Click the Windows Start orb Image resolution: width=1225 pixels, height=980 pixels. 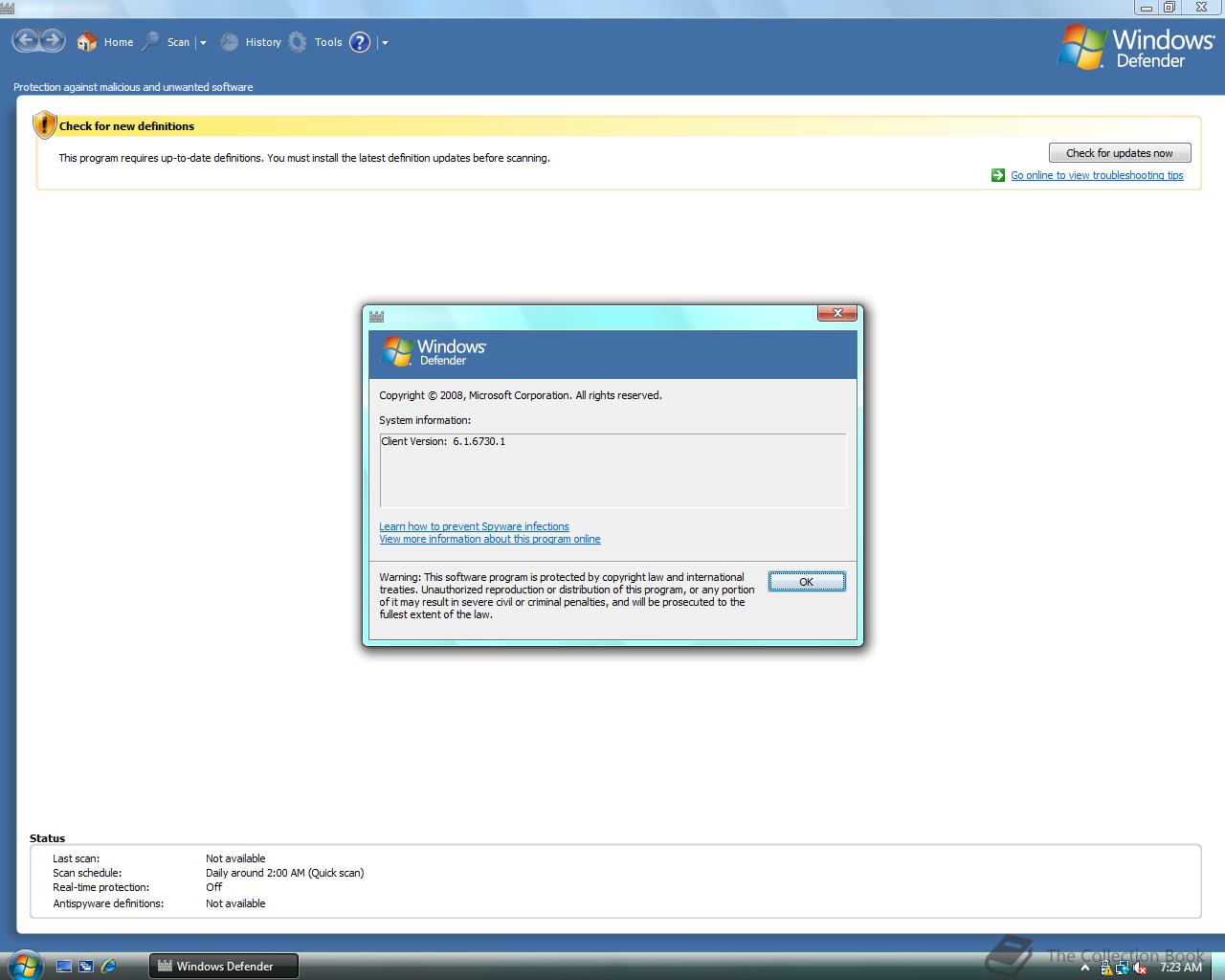[24, 964]
